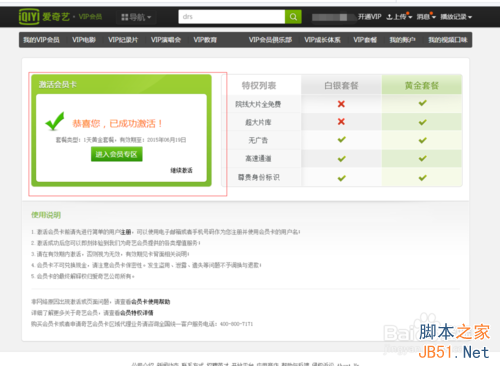Open the 导航 grid menu
This screenshot has height=366, width=500.
[136, 17]
